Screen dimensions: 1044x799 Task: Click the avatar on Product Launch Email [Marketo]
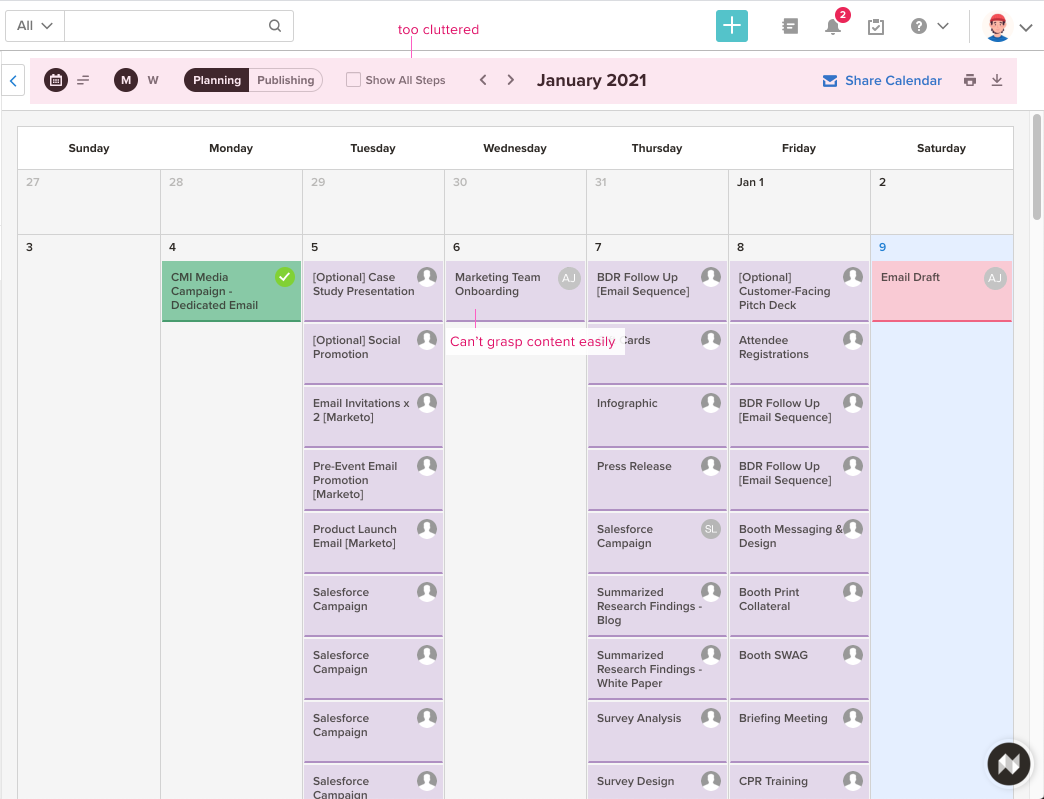click(x=427, y=529)
